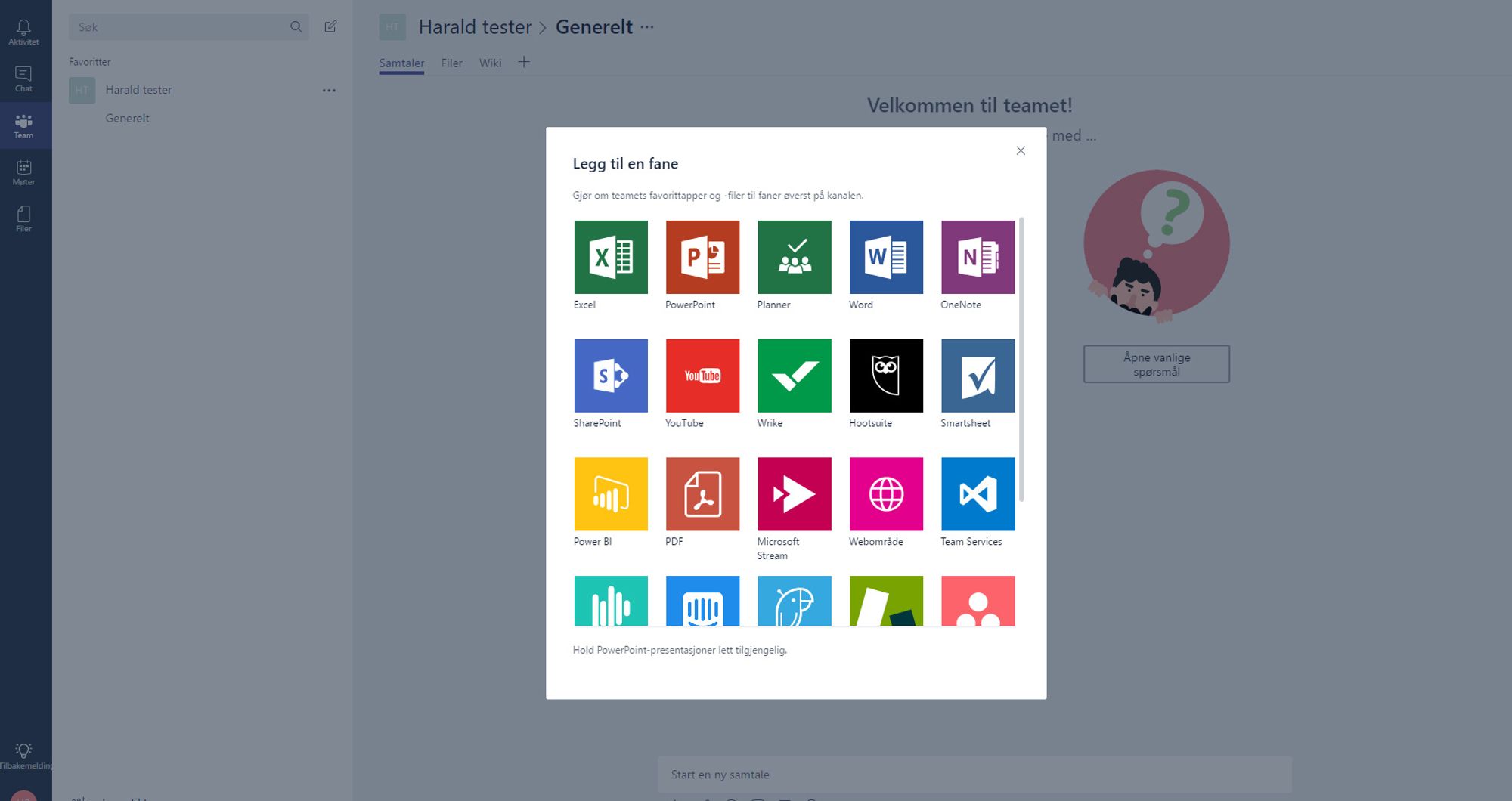
Task: Click Åpne vanlige spørsmål button
Action: click(x=1156, y=364)
